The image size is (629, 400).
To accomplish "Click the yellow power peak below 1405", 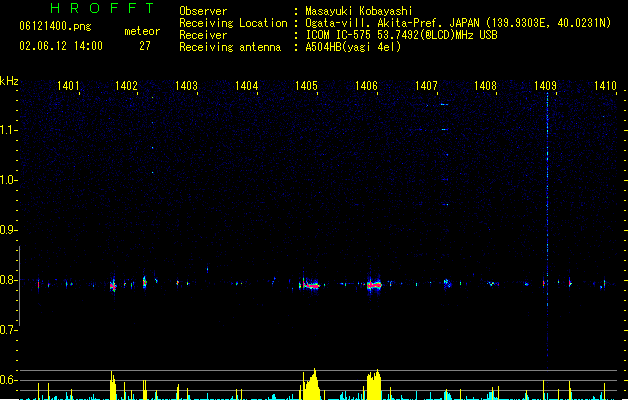I will tap(311, 385).
